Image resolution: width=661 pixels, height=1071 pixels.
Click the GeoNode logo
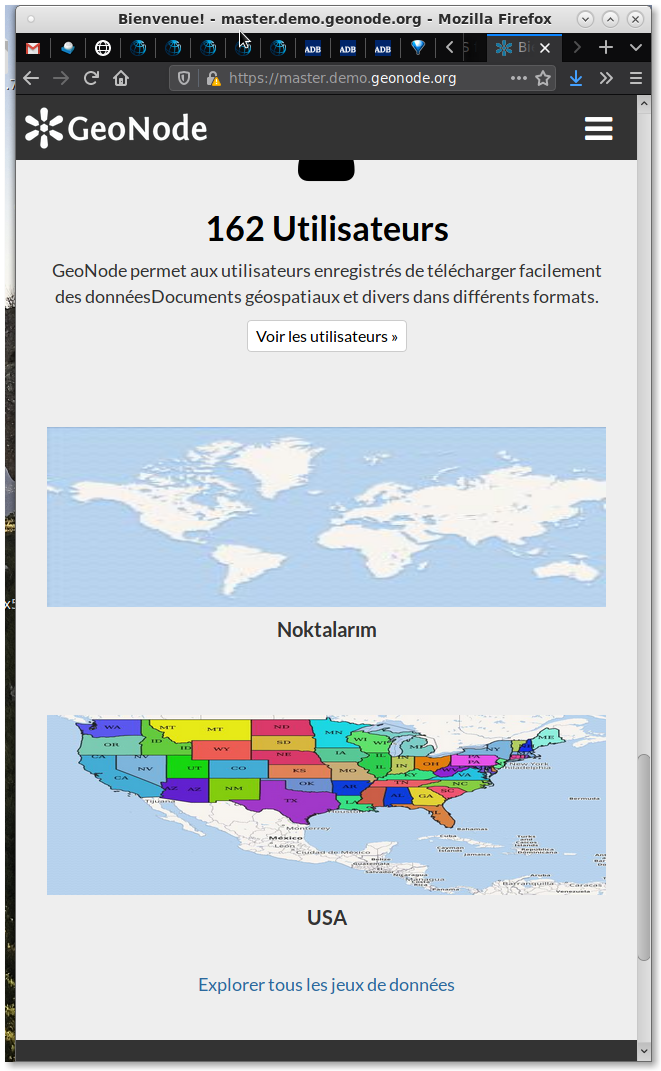(x=116, y=128)
